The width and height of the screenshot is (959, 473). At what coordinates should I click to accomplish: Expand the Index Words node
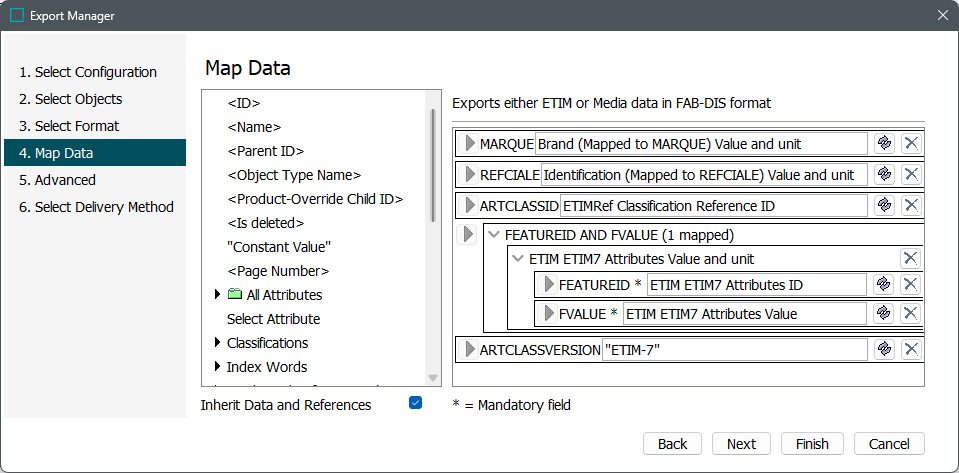(218, 367)
